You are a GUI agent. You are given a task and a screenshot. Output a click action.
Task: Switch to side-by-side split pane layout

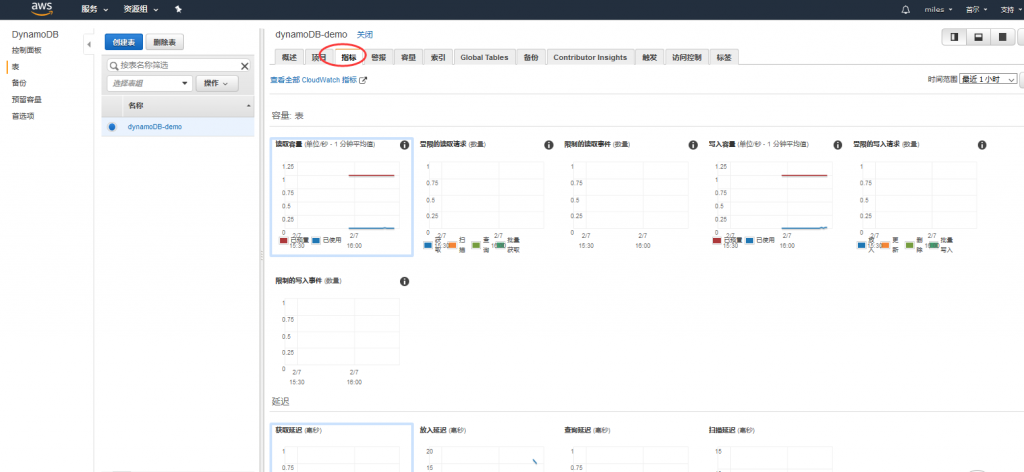(x=954, y=37)
